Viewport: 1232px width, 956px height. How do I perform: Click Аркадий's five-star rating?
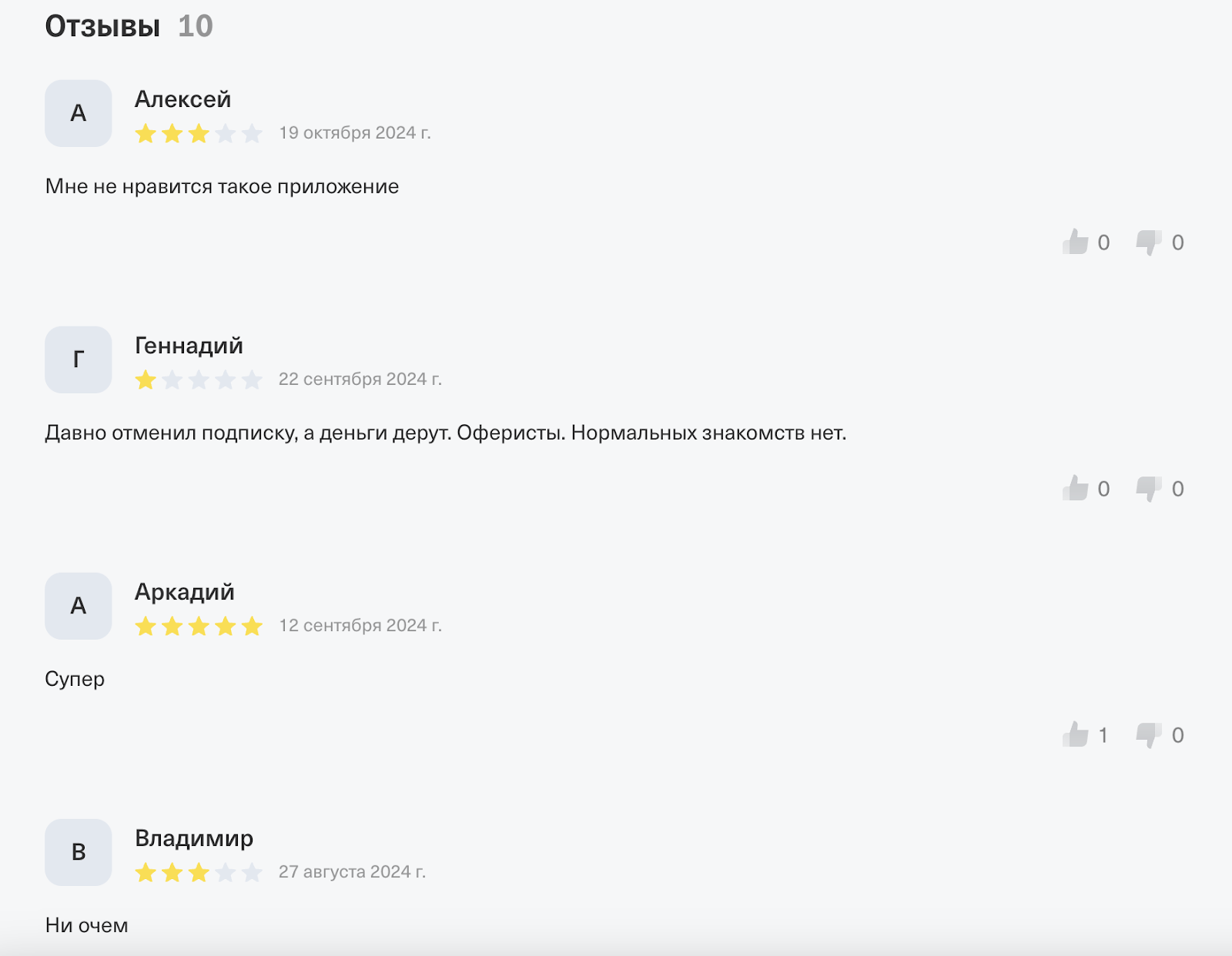(199, 627)
